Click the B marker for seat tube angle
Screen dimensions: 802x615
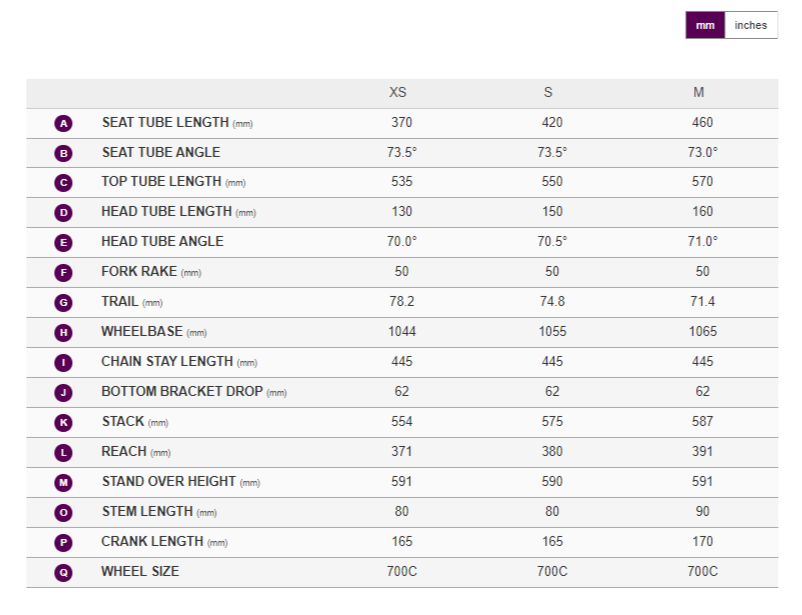tap(64, 154)
